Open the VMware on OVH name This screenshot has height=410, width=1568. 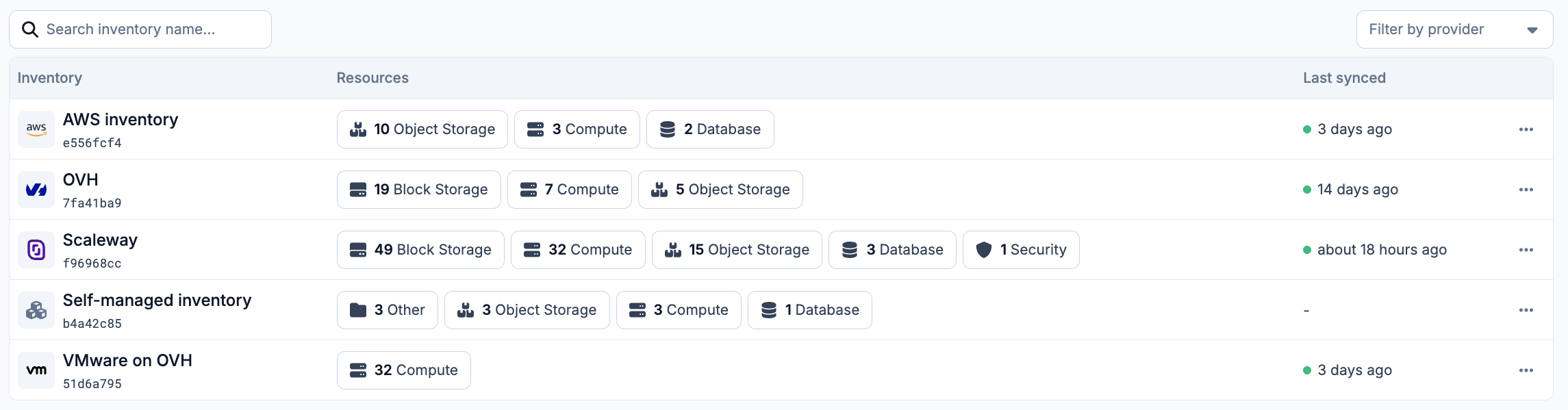127,361
